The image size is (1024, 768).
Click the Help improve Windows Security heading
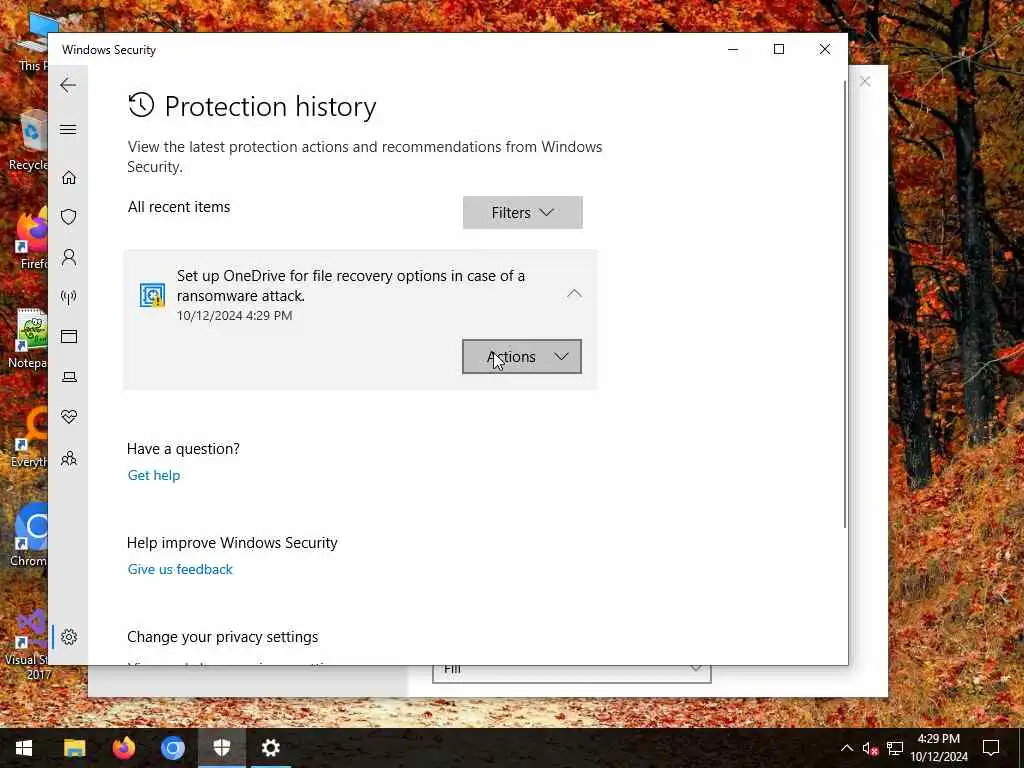point(232,543)
